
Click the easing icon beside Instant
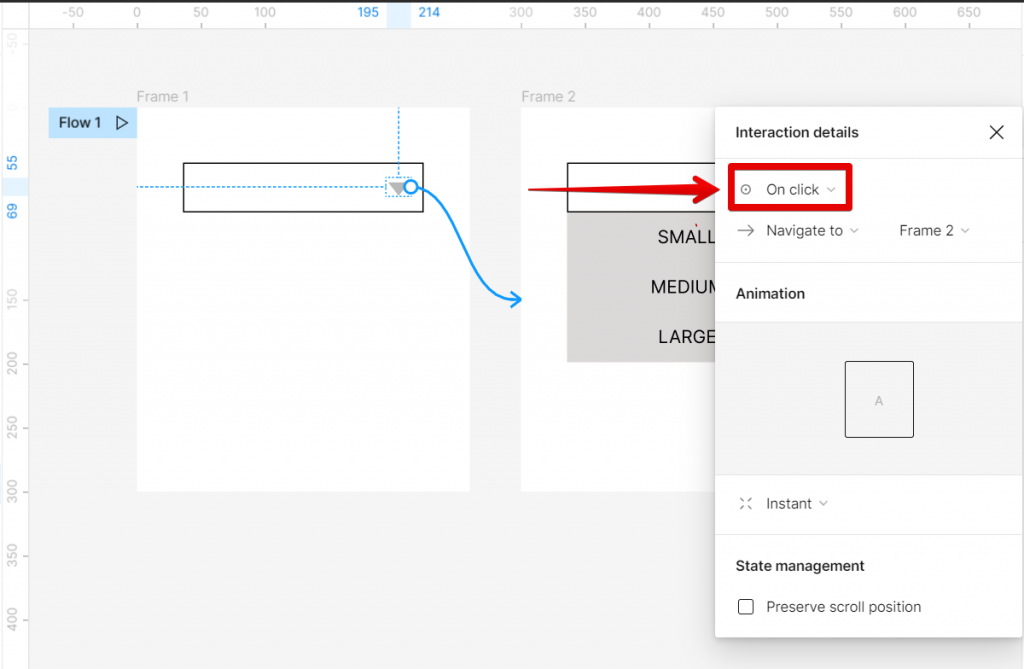tap(745, 503)
